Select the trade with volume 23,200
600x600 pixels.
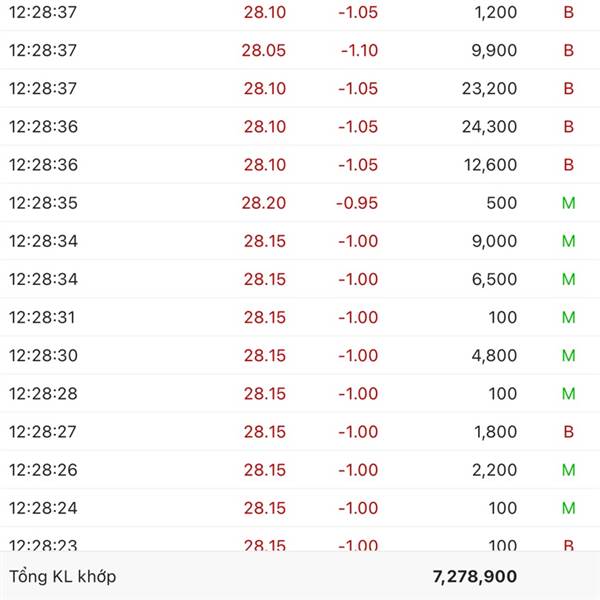click(x=489, y=88)
